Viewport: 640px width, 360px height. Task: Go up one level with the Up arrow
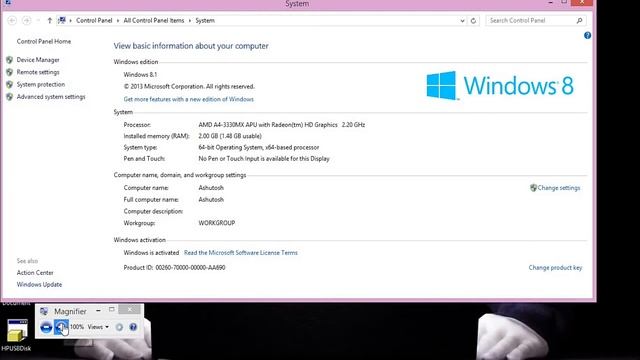[49, 20]
